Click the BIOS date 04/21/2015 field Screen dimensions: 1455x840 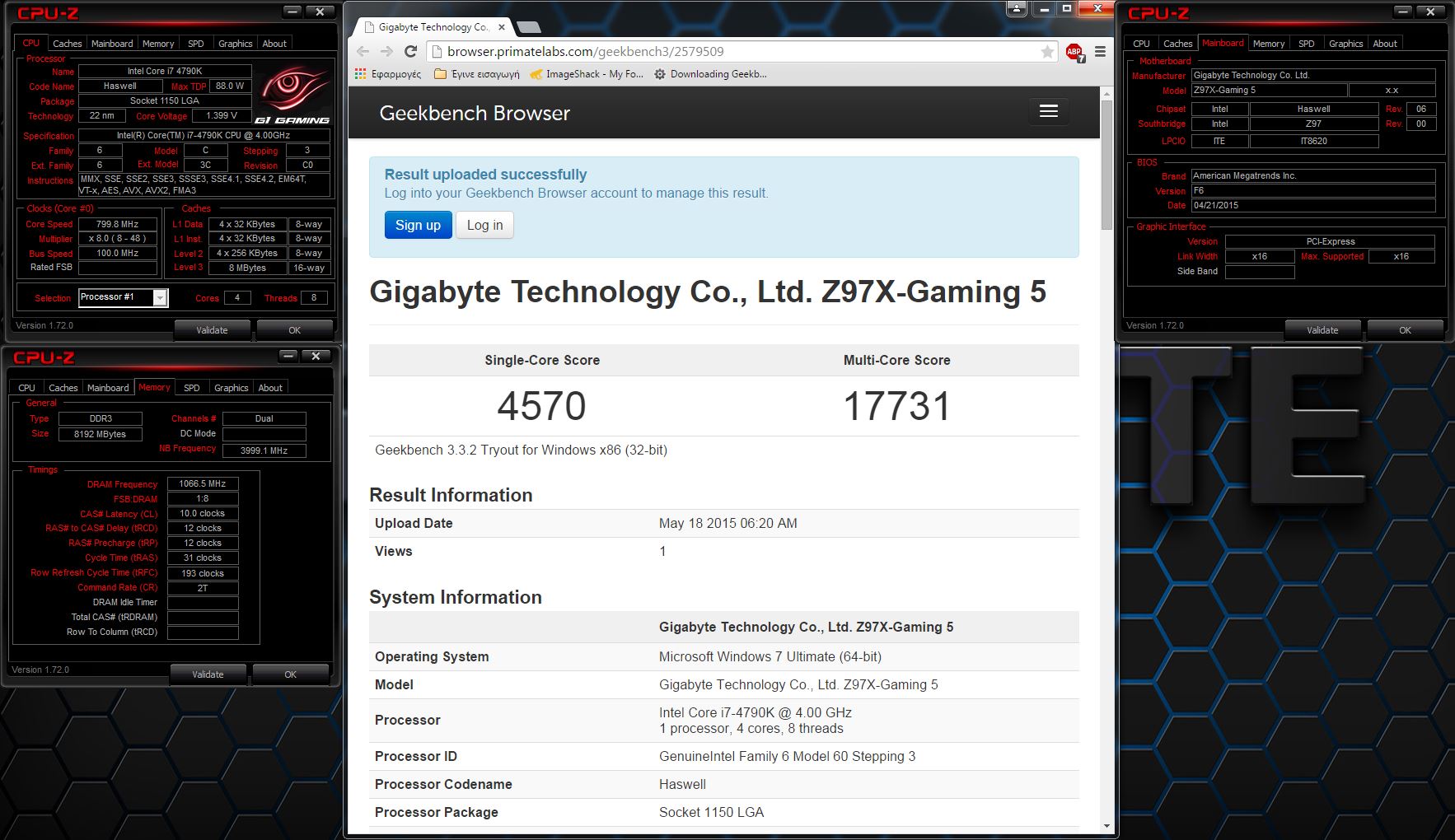[x=1313, y=205]
